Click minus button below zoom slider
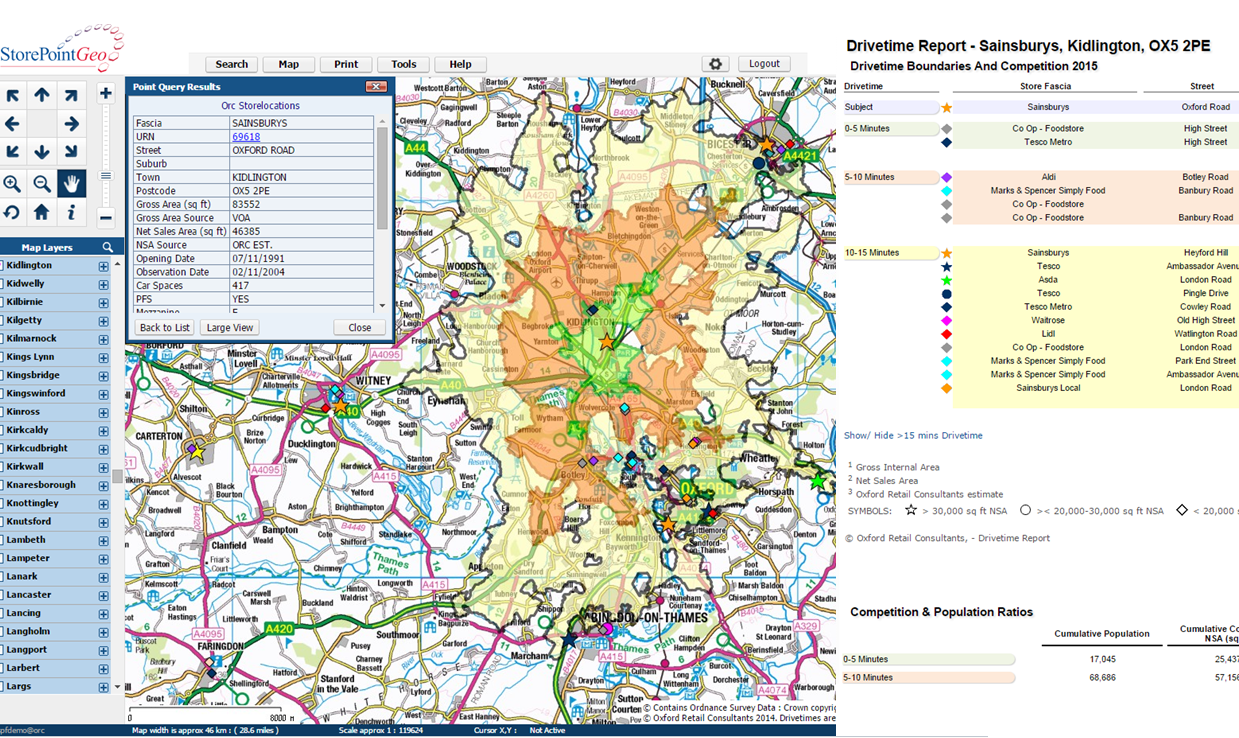1239x738 pixels. tap(106, 217)
